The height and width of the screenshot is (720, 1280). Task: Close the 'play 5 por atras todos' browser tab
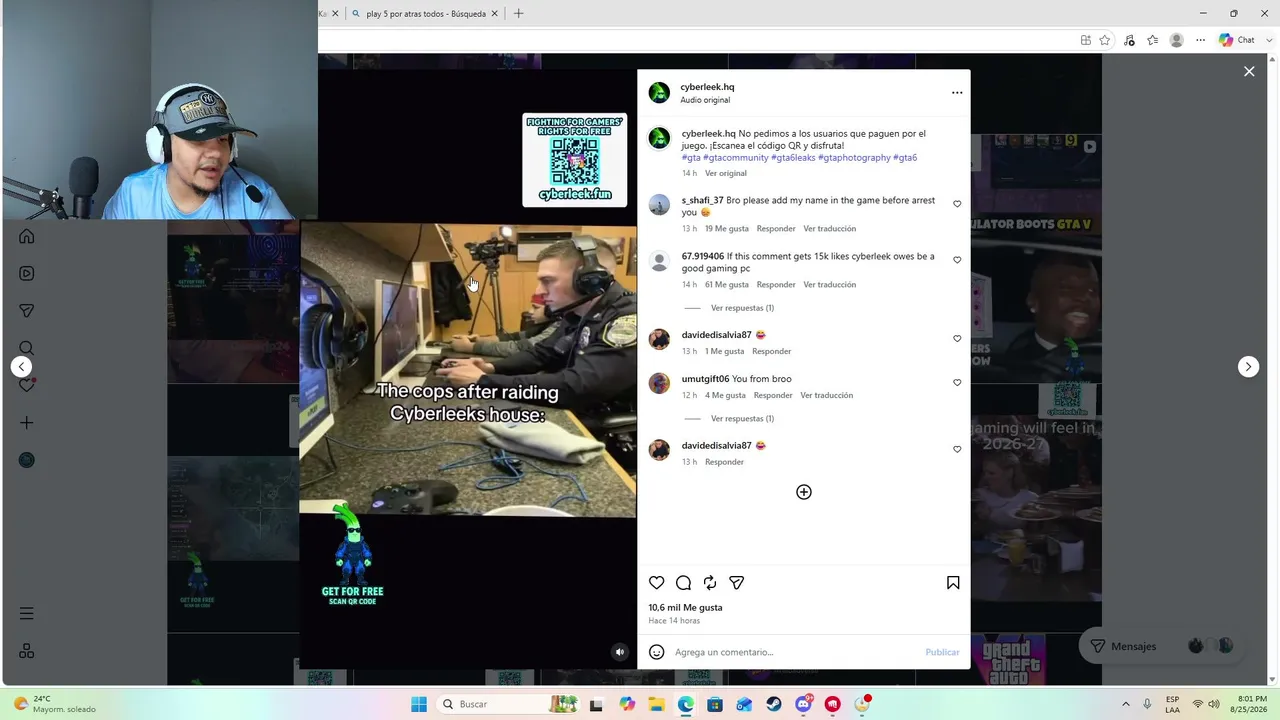[x=495, y=14]
